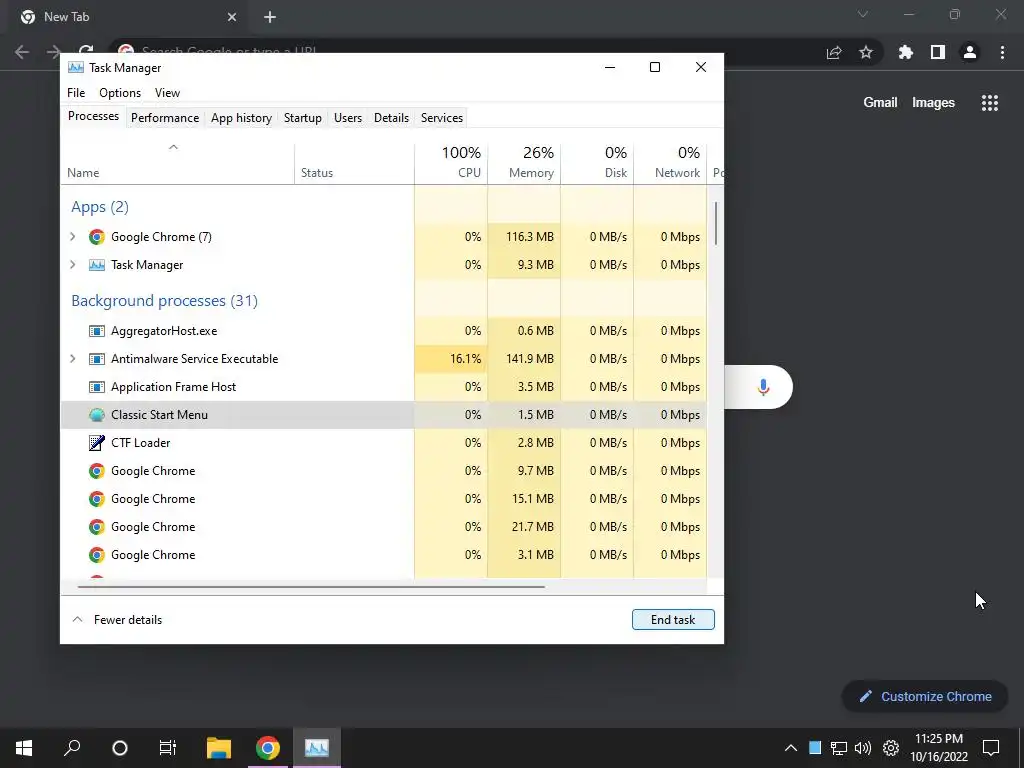Switch to the Details tab

(x=391, y=118)
